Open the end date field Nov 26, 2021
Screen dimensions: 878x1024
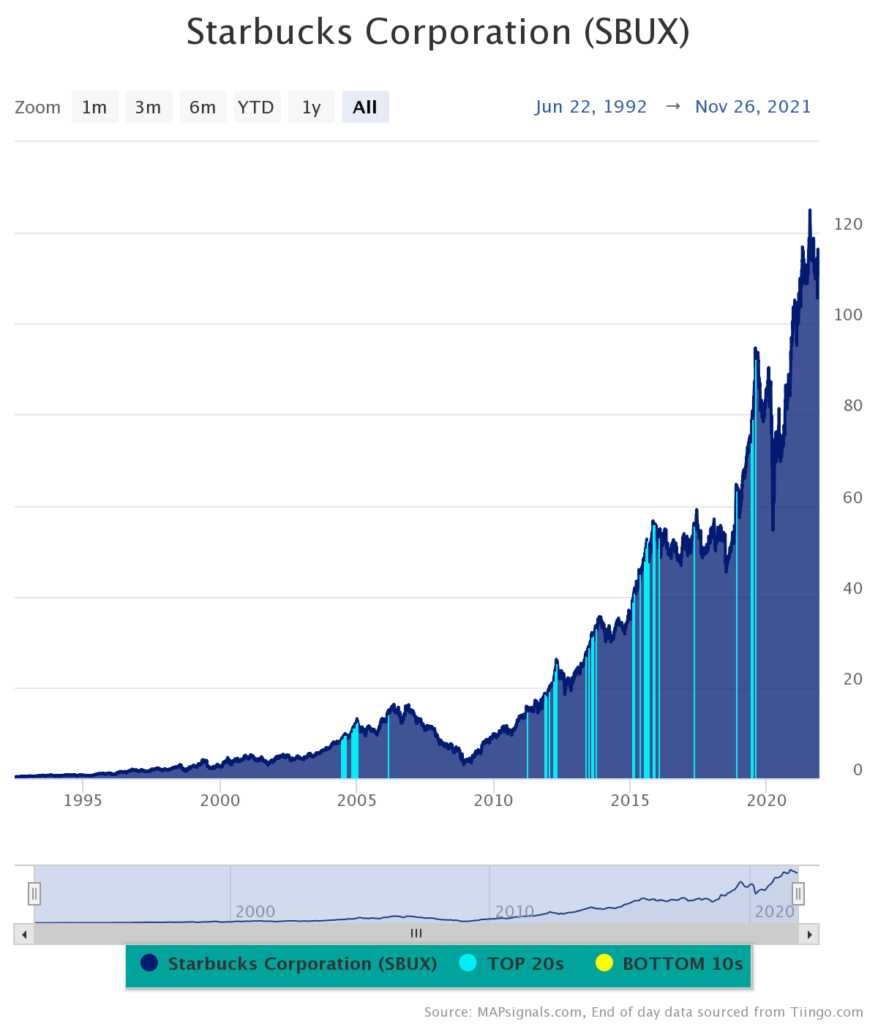[752, 107]
